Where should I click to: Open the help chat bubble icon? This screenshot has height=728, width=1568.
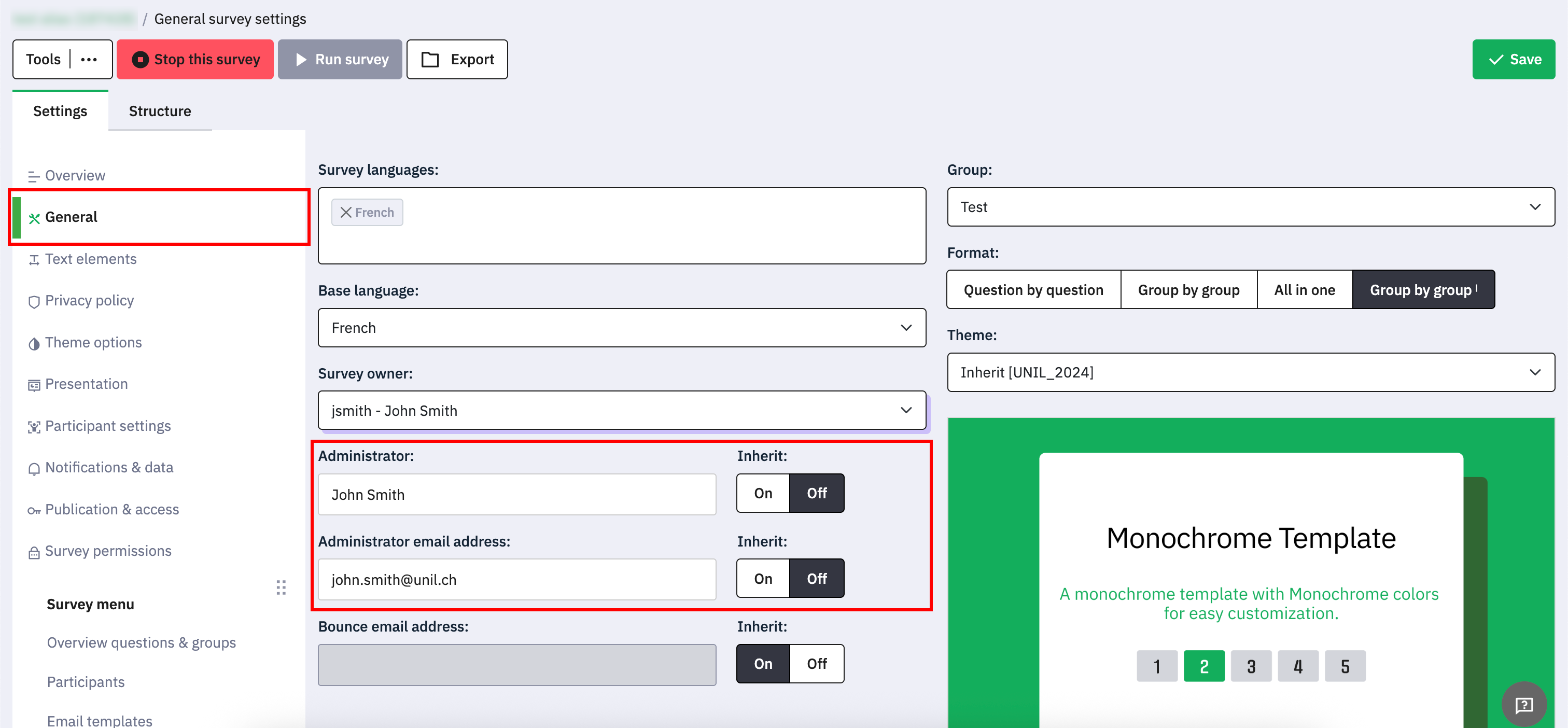[x=1523, y=704]
